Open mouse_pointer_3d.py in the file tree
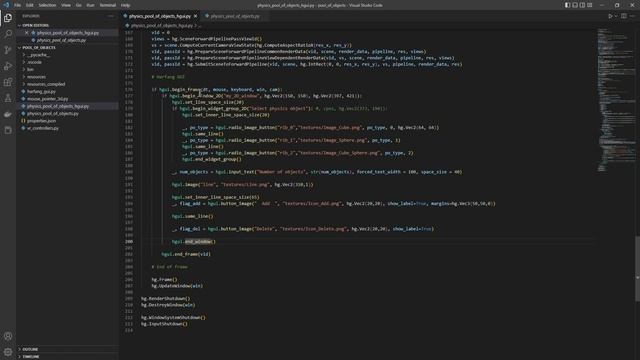Viewport: 640px width, 360px height. pos(47,99)
